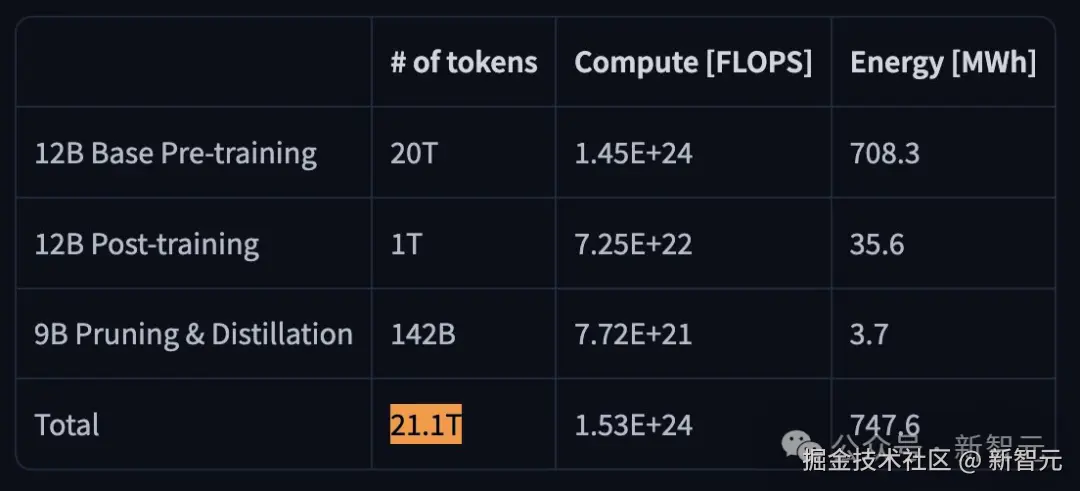Click the 708.3 energy value
The width and height of the screenshot is (1080, 491).
pos(885,153)
